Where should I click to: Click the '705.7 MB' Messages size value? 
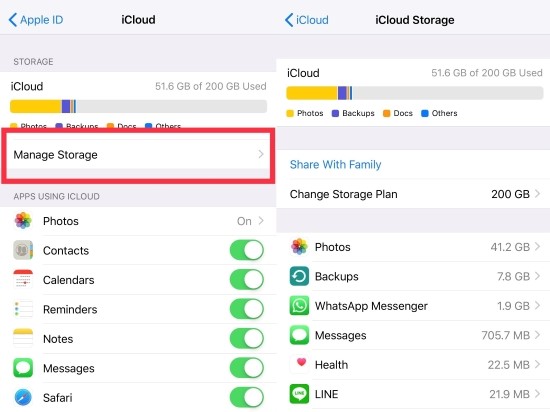click(505, 335)
